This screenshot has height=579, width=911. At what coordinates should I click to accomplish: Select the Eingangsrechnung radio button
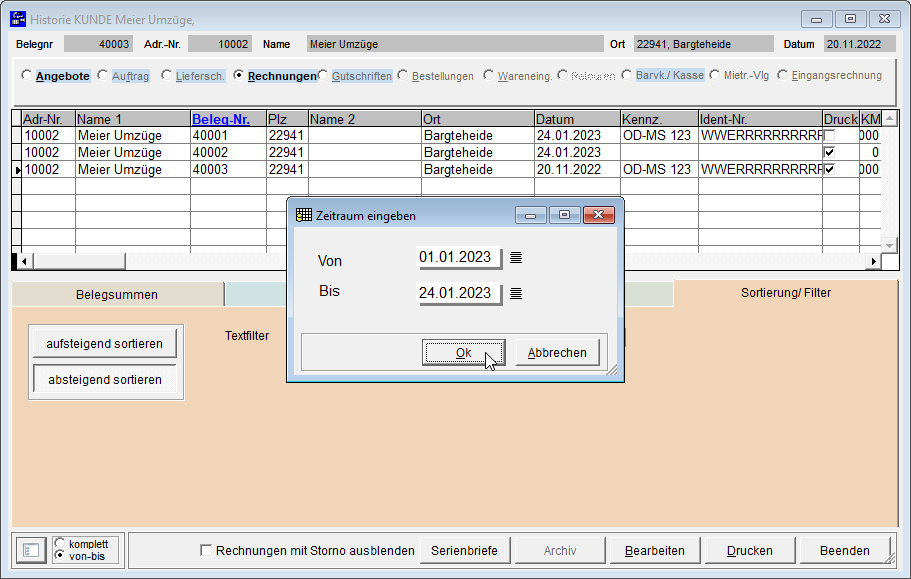[783, 75]
